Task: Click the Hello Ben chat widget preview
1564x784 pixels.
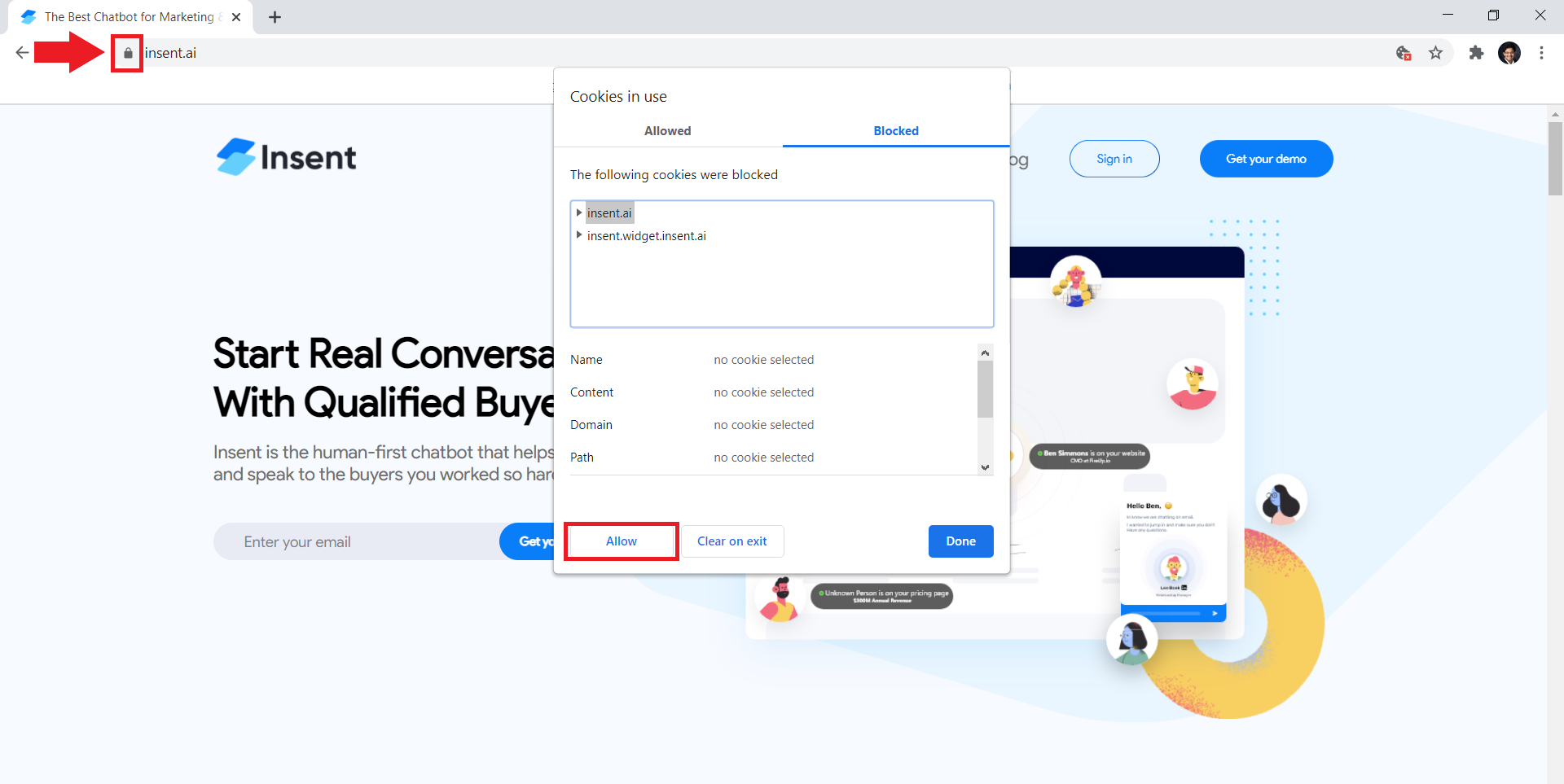Action: [x=1173, y=558]
